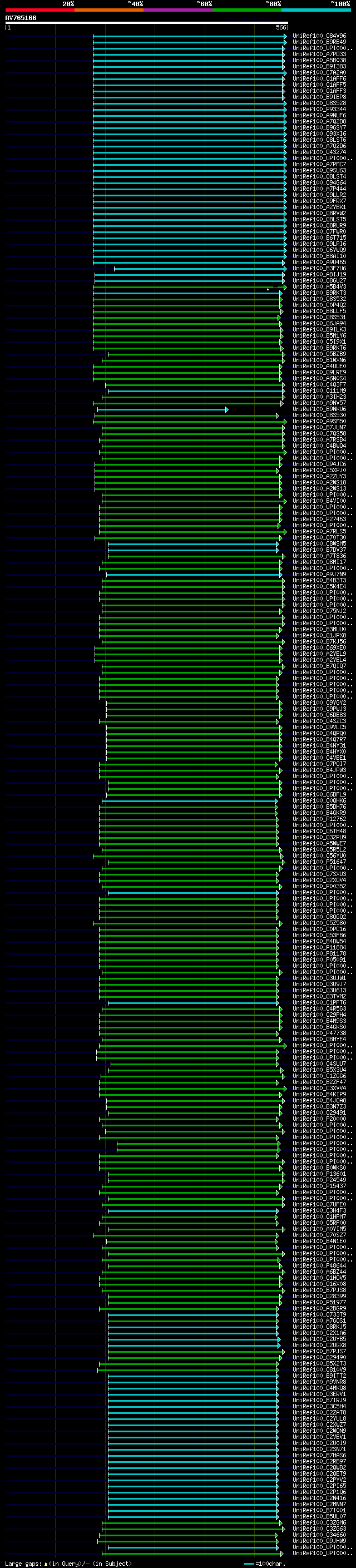Screen dimensions: 356x1568
Task: Select label UniRef100_Q75NJ2
Action: pyautogui.click(x=319, y=611)
